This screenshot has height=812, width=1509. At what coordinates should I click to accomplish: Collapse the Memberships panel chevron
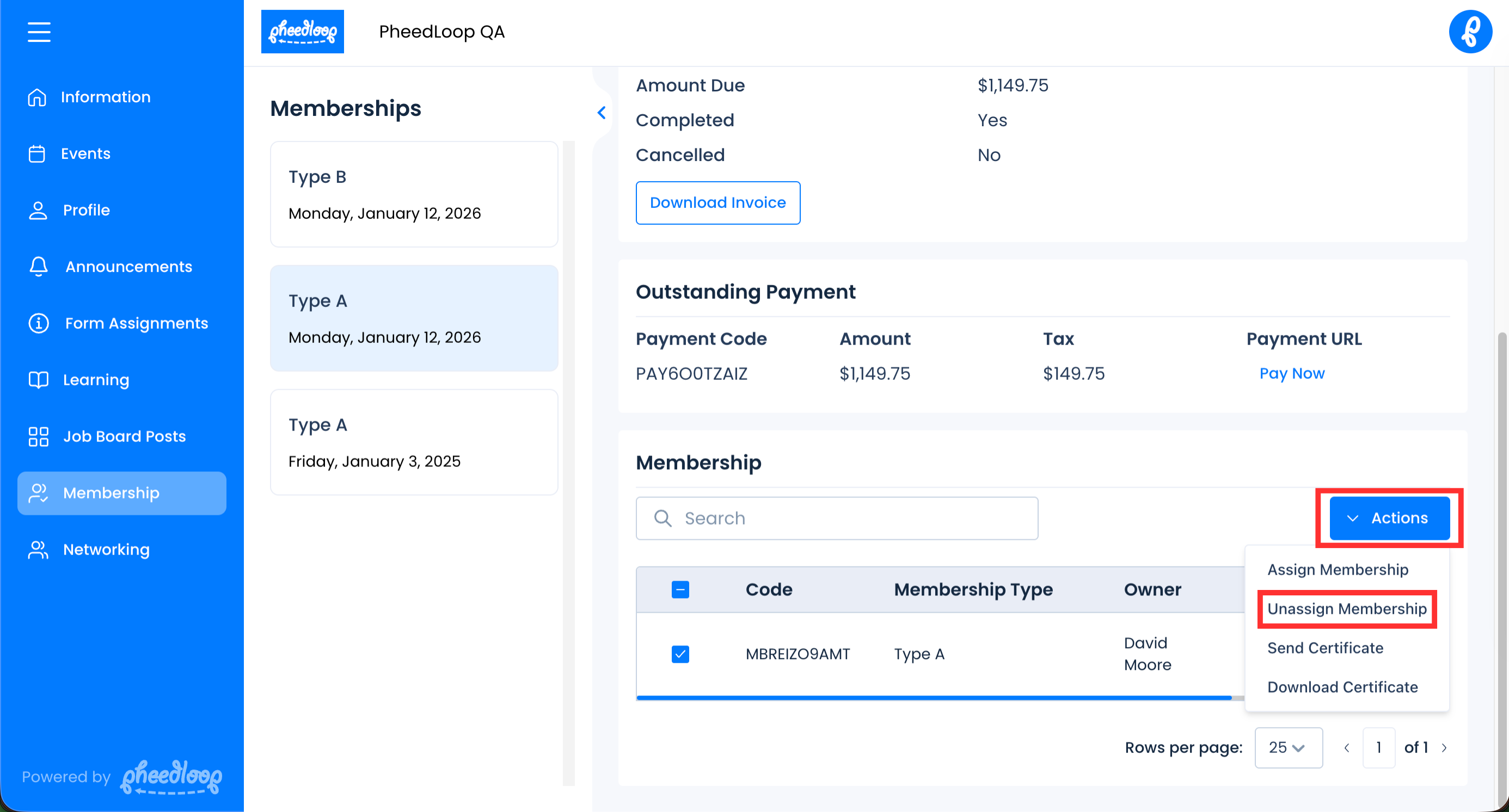tap(601, 113)
